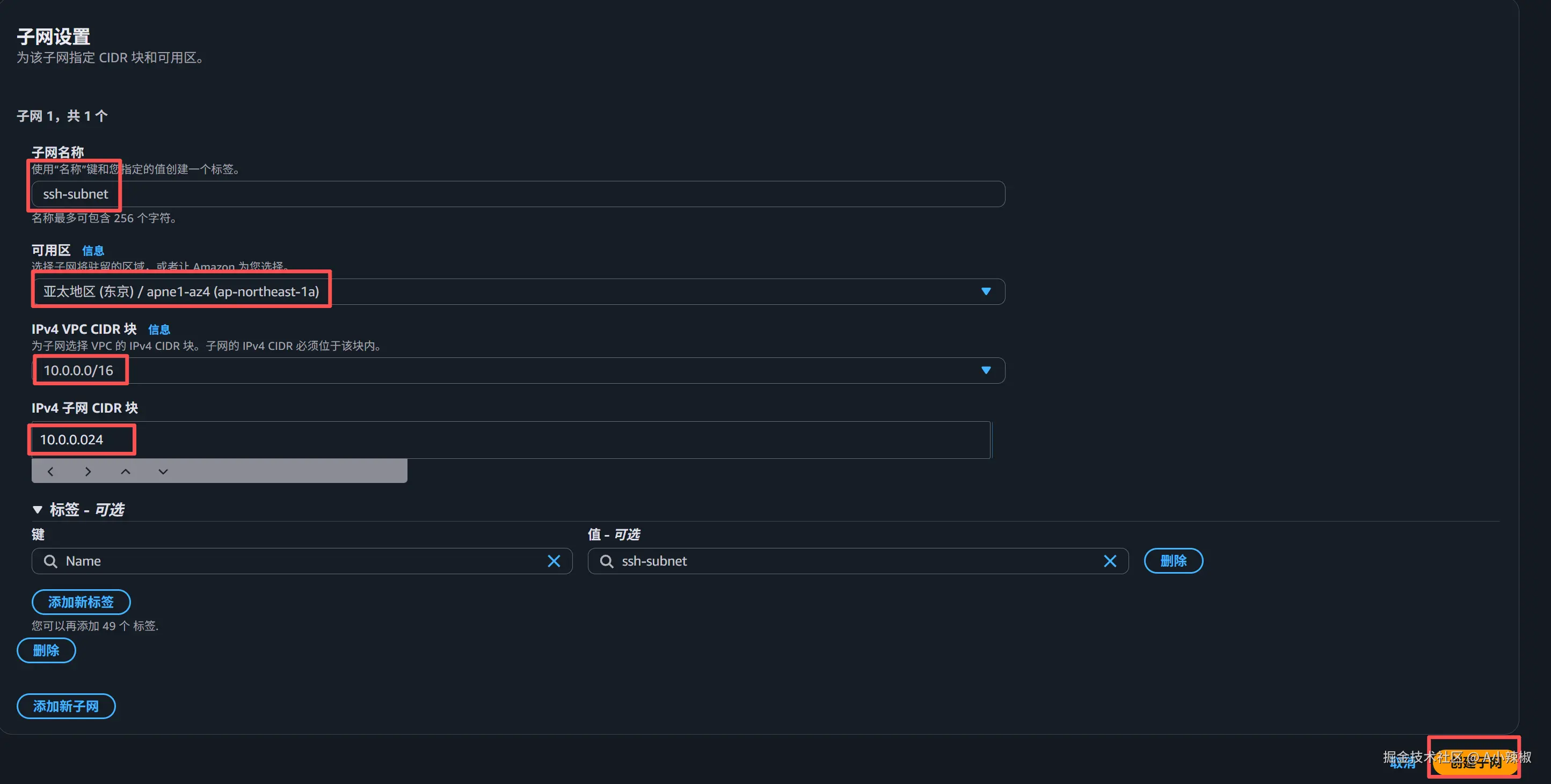Click the down arrow CIDR stepper

(x=163, y=471)
